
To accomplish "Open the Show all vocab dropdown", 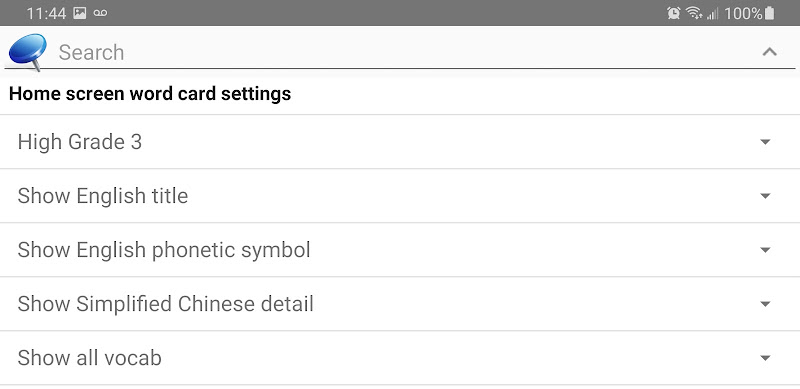I will tap(400, 358).
